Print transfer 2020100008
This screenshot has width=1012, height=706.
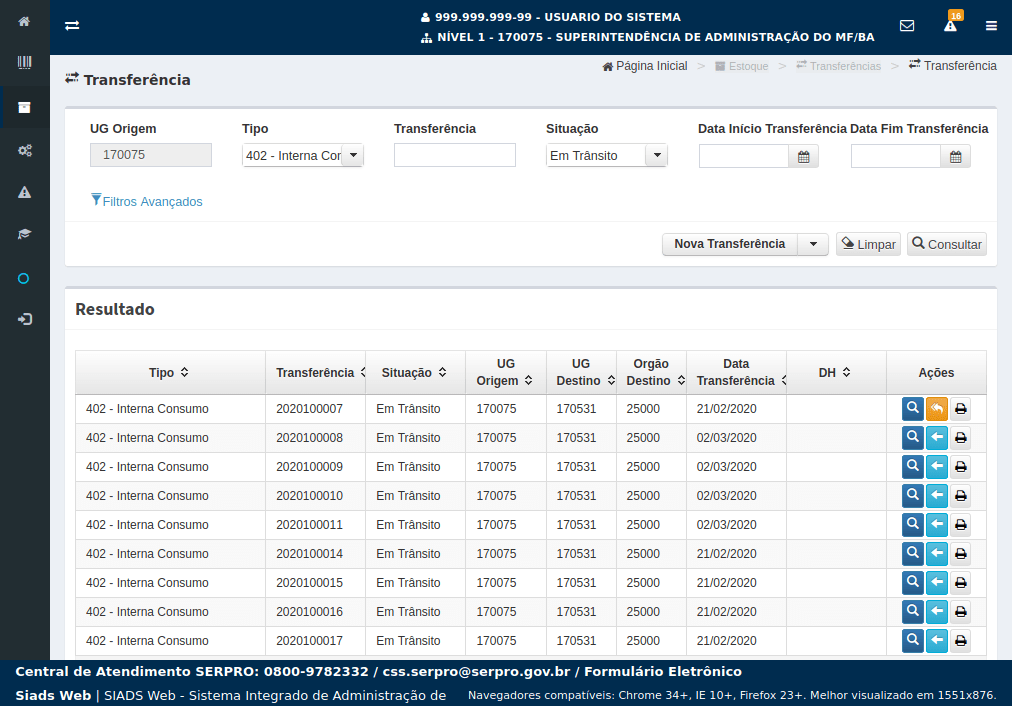coord(960,438)
